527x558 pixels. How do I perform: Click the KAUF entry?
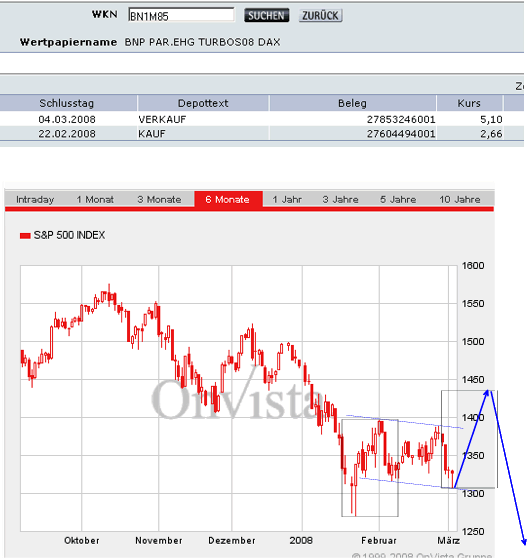pos(152,134)
